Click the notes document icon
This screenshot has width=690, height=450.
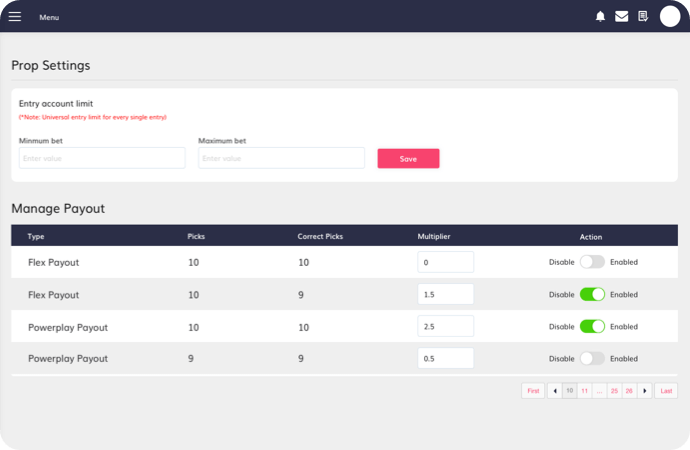pyautogui.click(x=643, y=16)
